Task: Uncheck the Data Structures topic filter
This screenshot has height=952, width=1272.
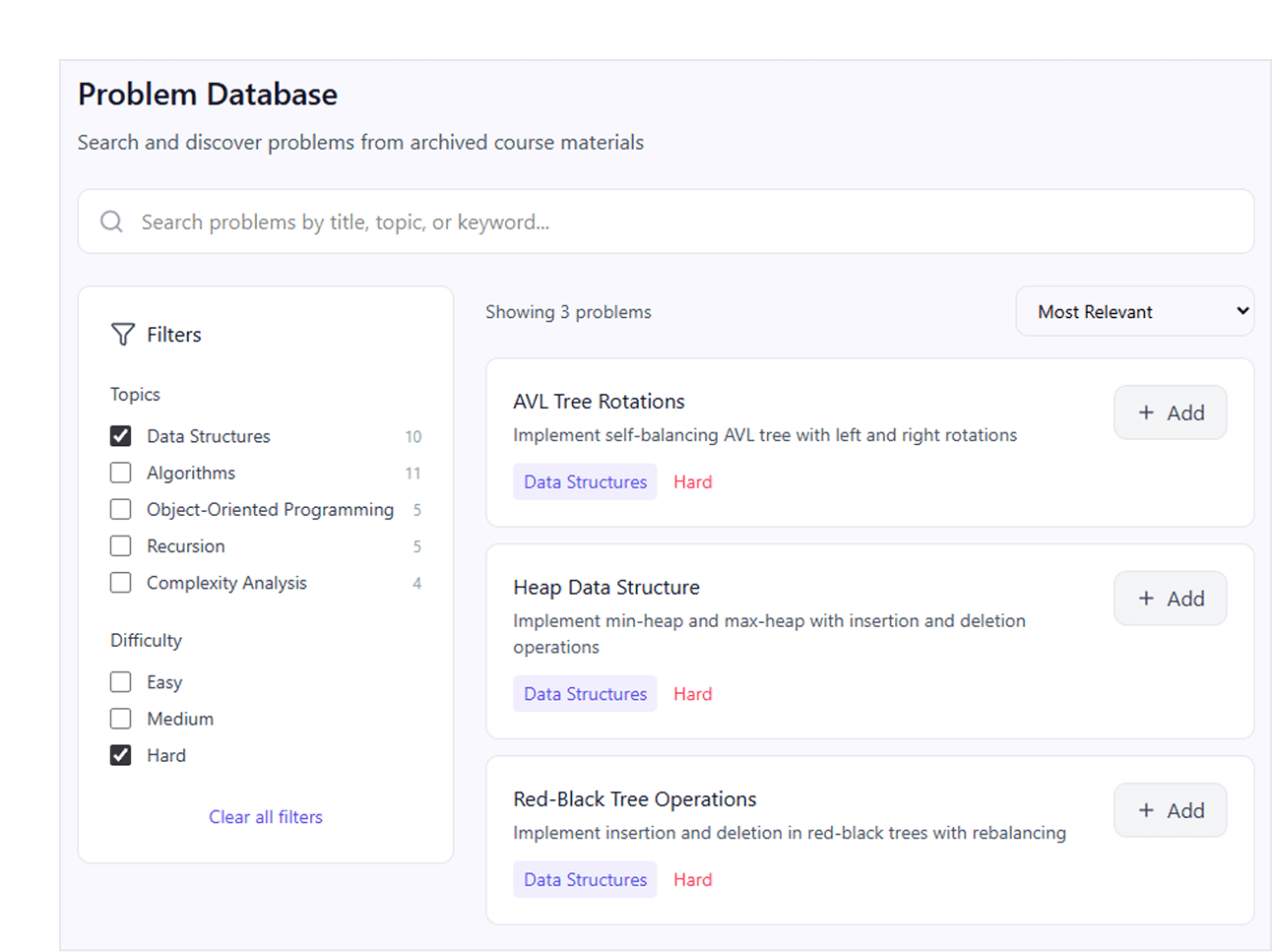Action: click(x=121, y=436)
